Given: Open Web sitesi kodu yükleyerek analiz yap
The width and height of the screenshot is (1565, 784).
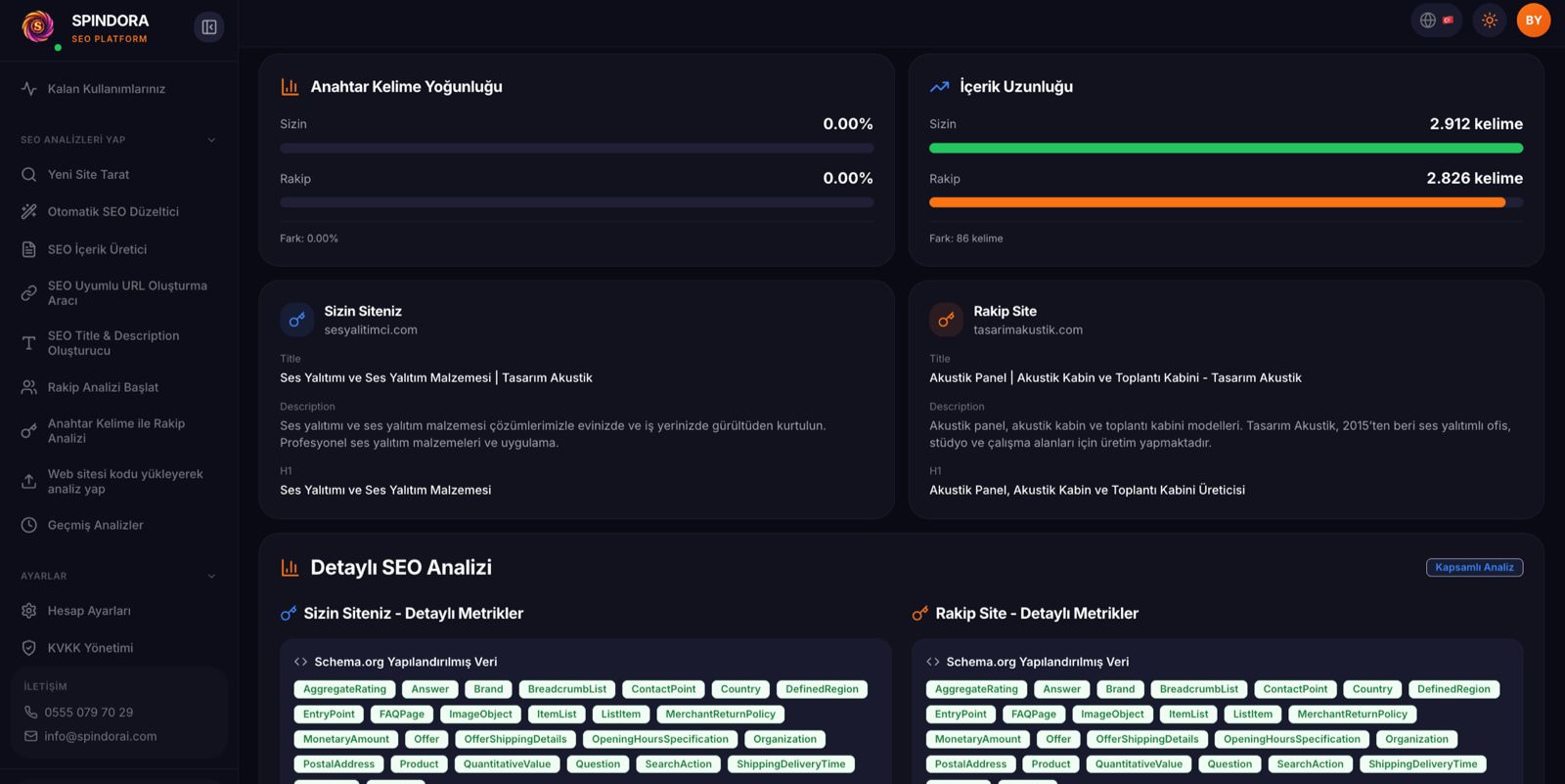Looking at the screenshot, I should point(124,481).
